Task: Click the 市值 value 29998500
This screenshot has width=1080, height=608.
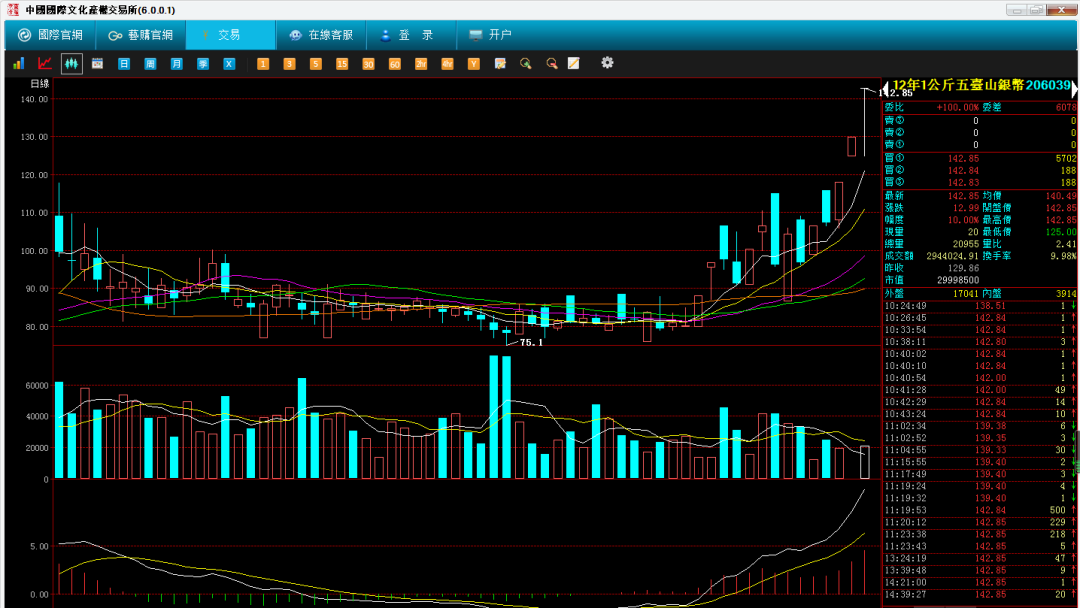Action: click(x=958, y=280)
